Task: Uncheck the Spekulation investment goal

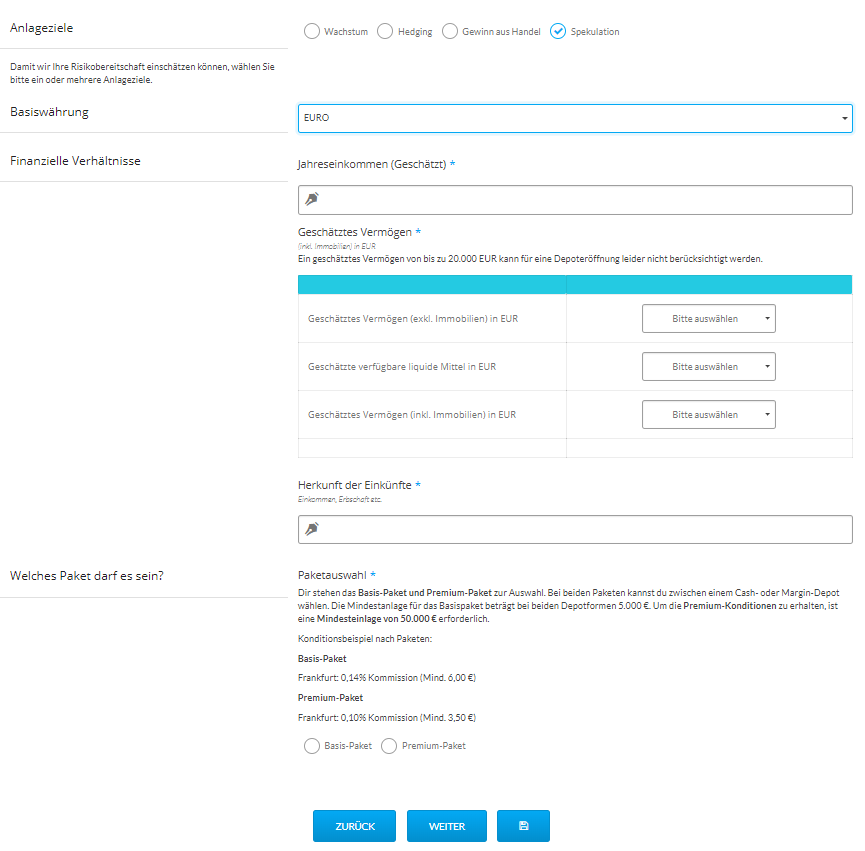Action: click(558, 32)
